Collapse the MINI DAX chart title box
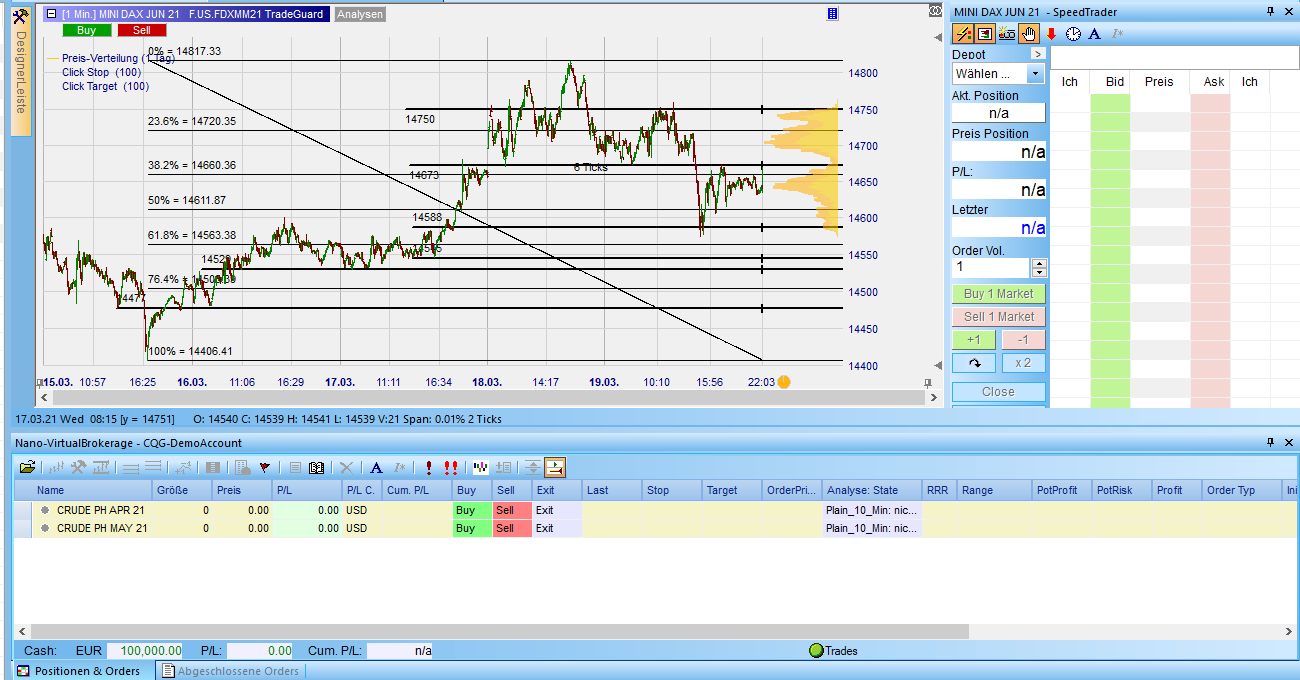Screen dimensions: 1300x680 51,14
